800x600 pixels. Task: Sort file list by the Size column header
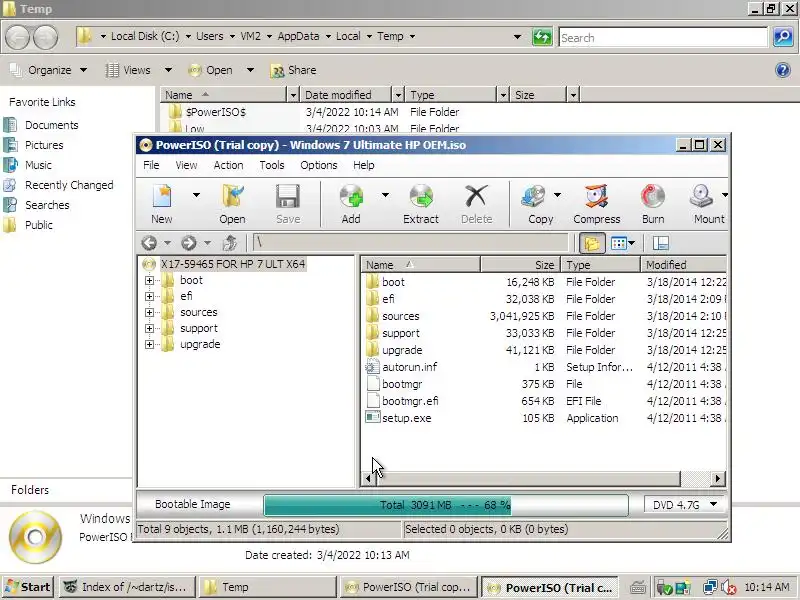tap(520, 264)
